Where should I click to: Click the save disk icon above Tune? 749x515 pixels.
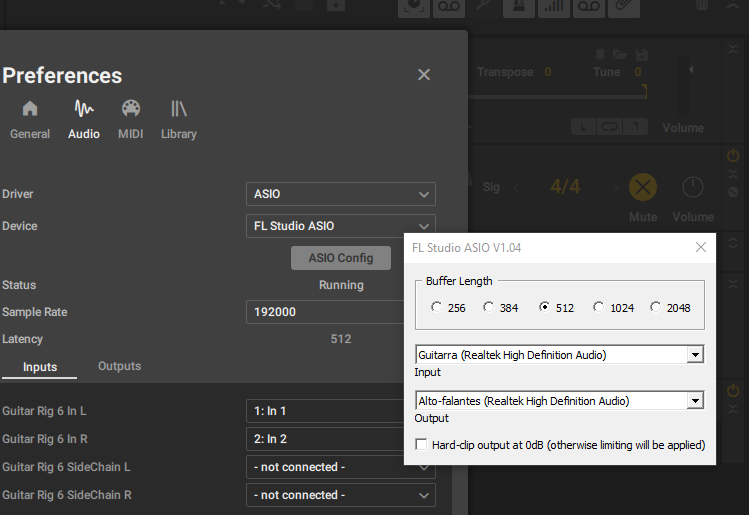pyautogui.click(x=642, y=55)
